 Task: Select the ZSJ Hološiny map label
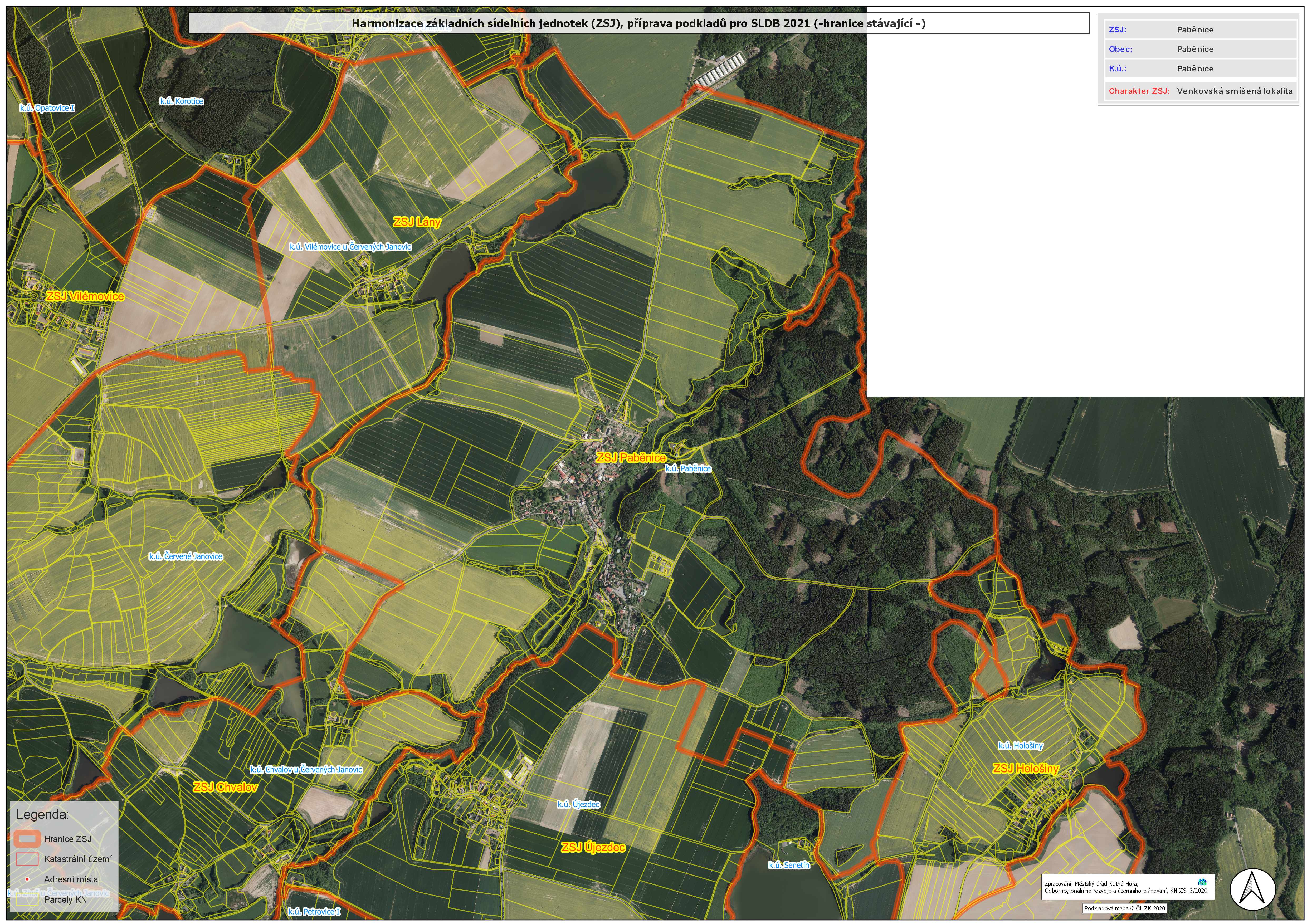click(1026, 769)
